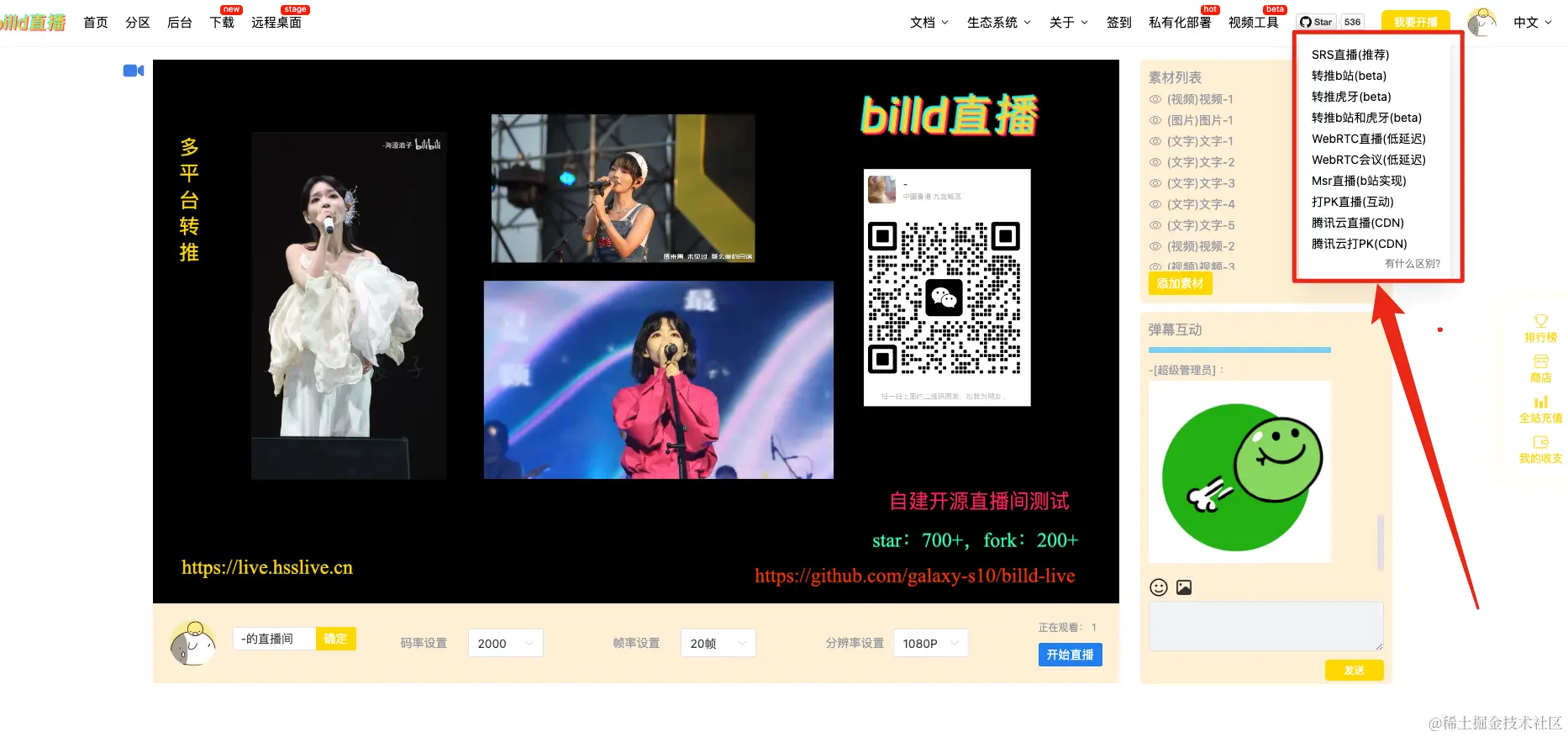Toggle visibility of (文字)文字-5
The image size is (1568, 737).
pyautogui.click(x=1155, y=225)
